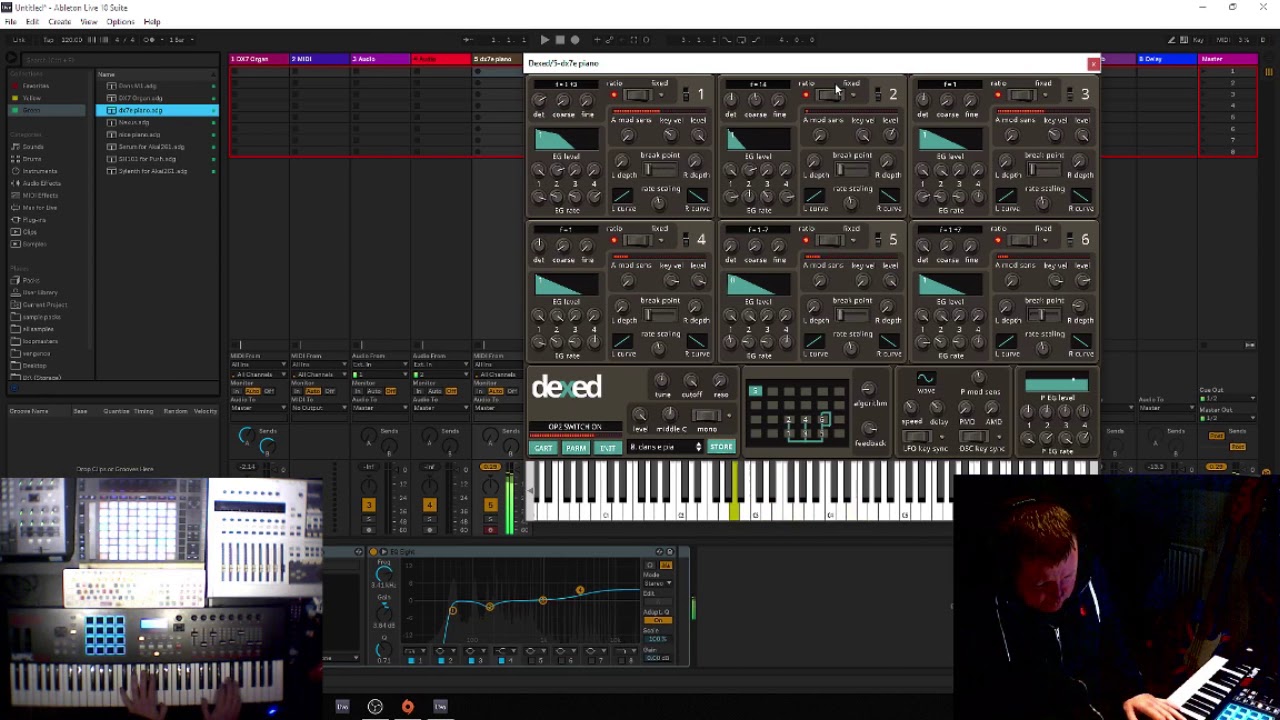1280x720 pixels.
Task: Click the Dexed algorithm knob
Action: point(867,389)
